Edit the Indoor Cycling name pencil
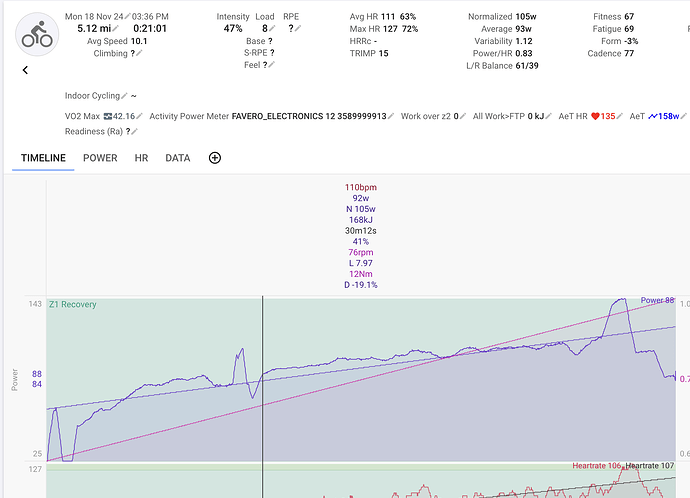This screenshot has height=498, width=690. (x=125, y=95)
